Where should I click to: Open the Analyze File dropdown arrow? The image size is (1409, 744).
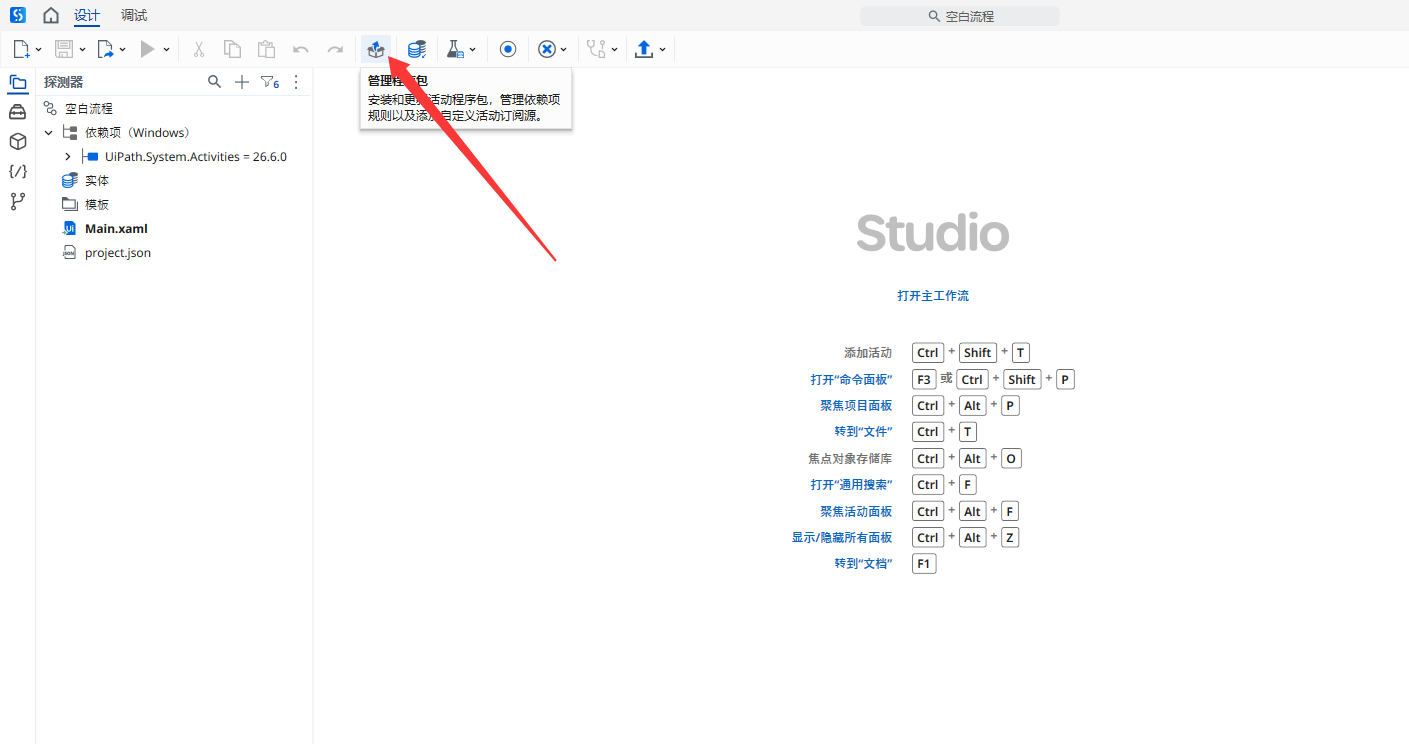tap(614, 49)
